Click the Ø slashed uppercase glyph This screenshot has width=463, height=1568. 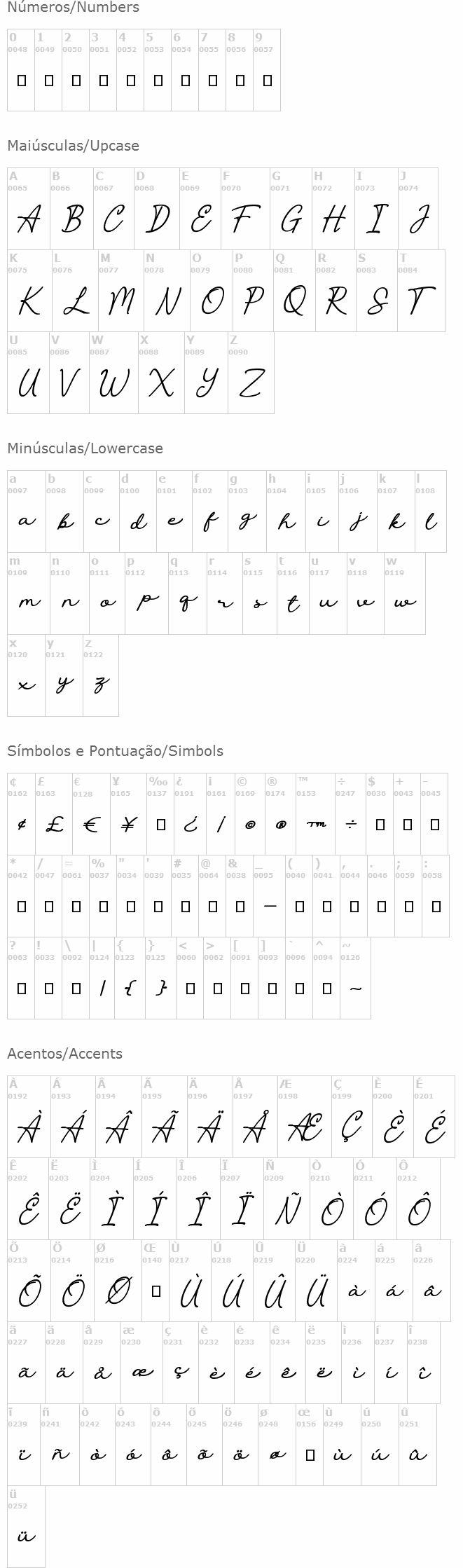[118, 1291]
